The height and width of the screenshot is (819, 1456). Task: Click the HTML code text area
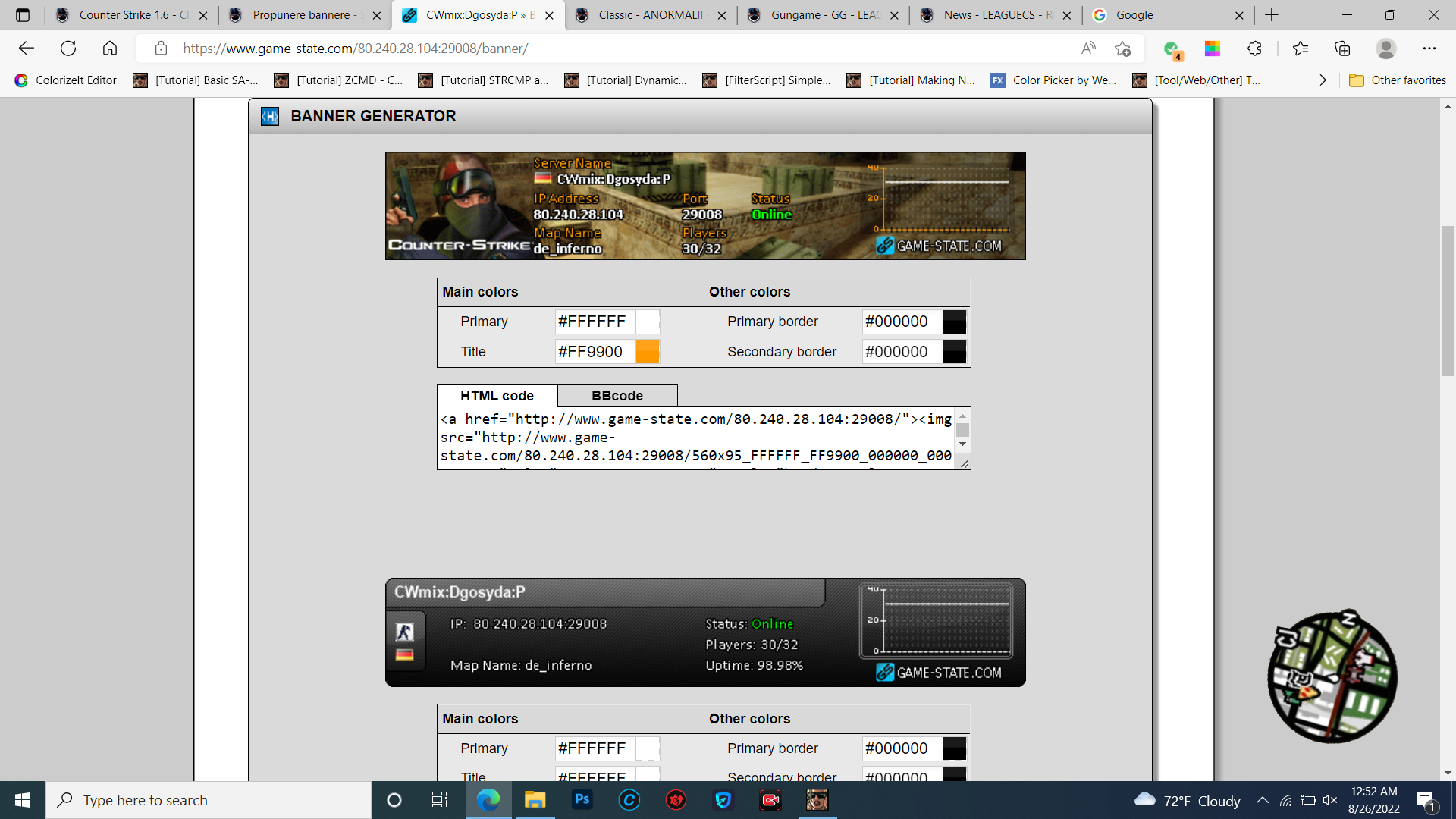click(x=696, y=438)
